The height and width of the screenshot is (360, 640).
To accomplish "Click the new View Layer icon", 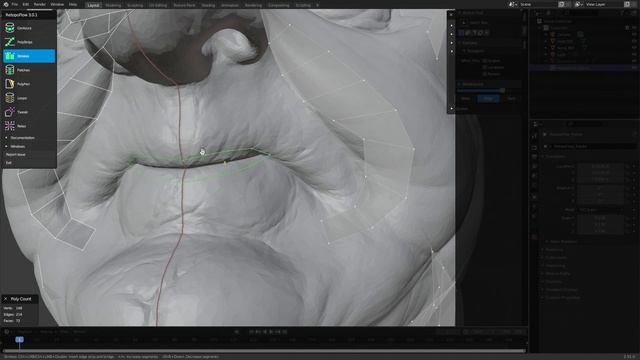I will tap(627, 4).
